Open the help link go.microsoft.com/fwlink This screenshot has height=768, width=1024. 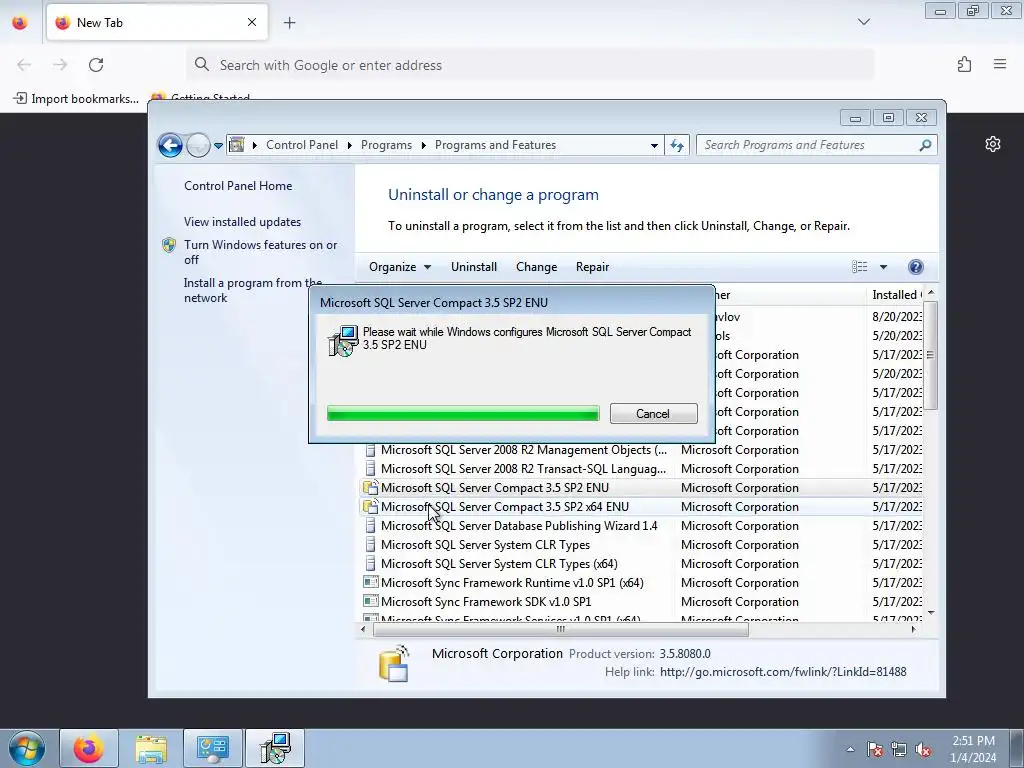(783, 671)
